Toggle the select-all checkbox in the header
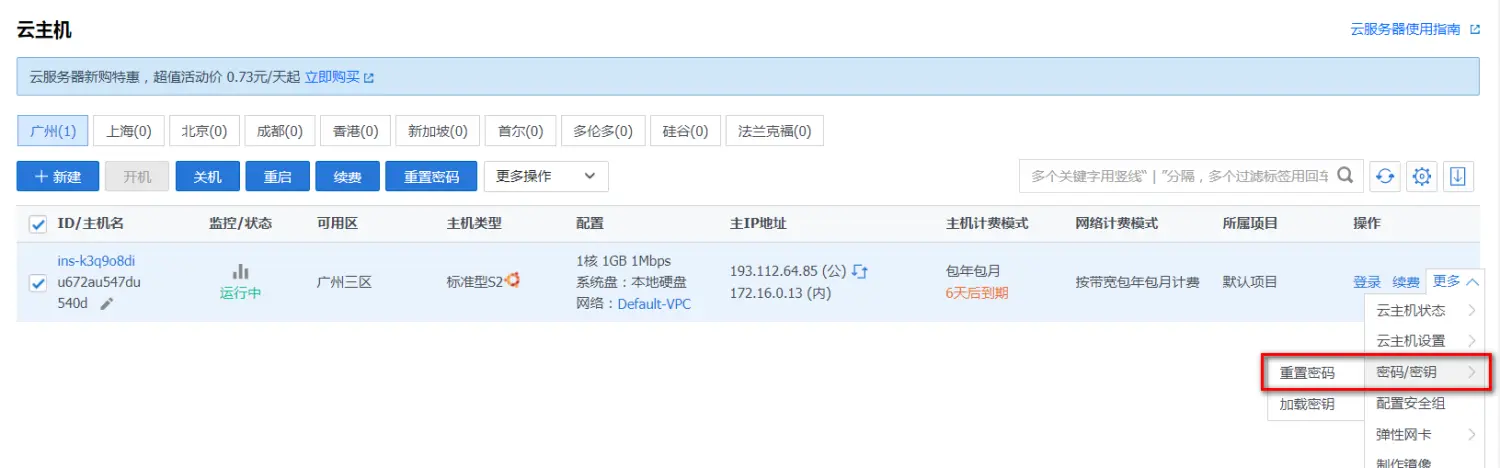Screen dimensions: 1500x468 [38, 224]
